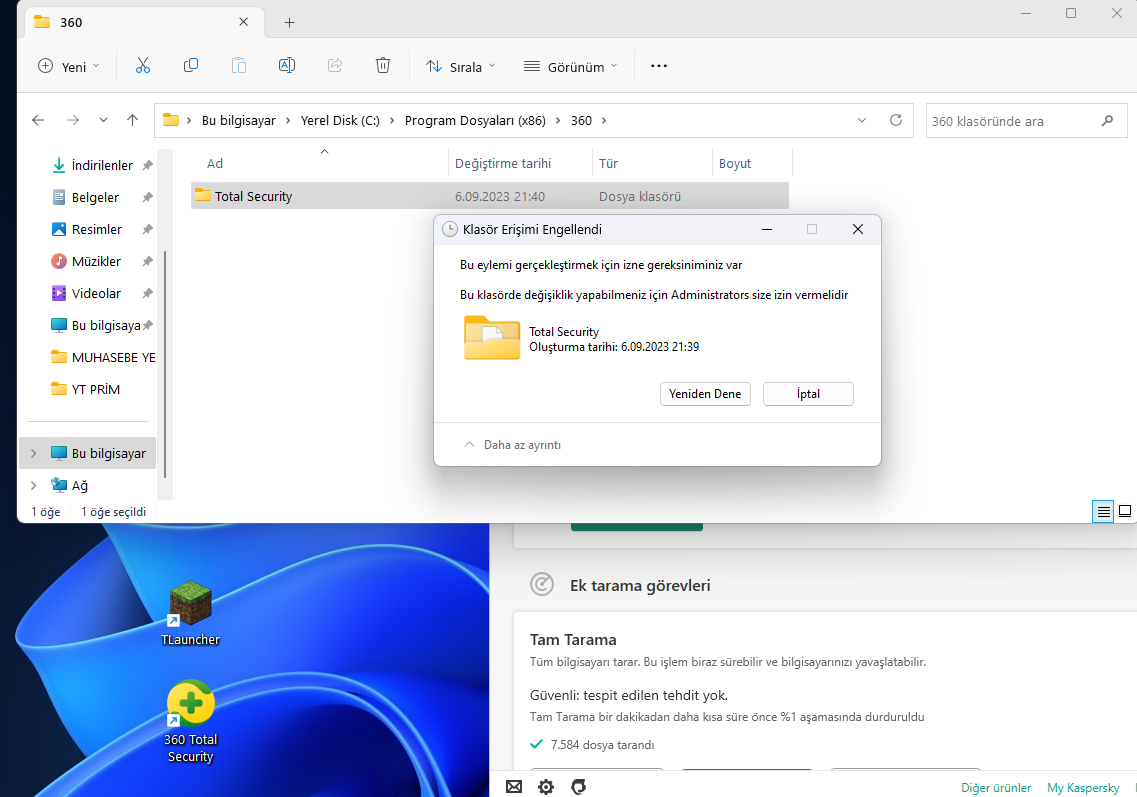Select Ağ in the navigation pane
Viewport: 1137px width, 797px height.
(x=79, y=485)
